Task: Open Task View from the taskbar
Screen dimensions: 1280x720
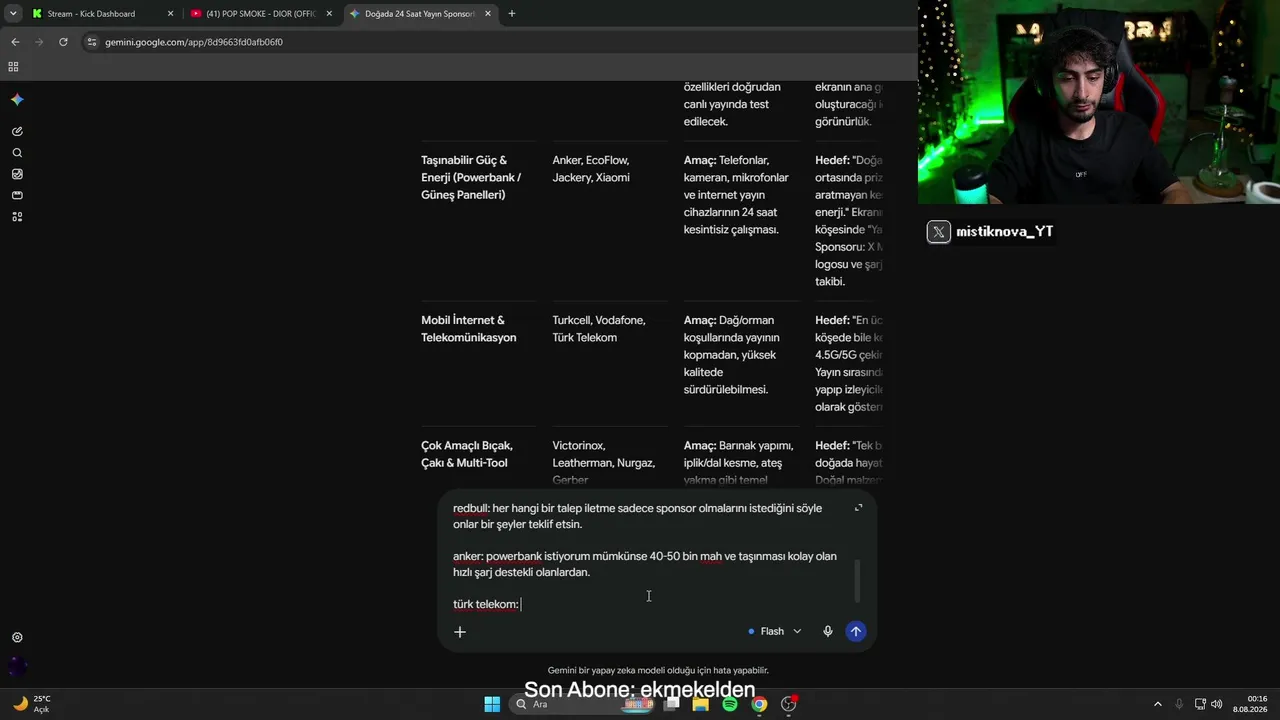Action: click(672, 704)
